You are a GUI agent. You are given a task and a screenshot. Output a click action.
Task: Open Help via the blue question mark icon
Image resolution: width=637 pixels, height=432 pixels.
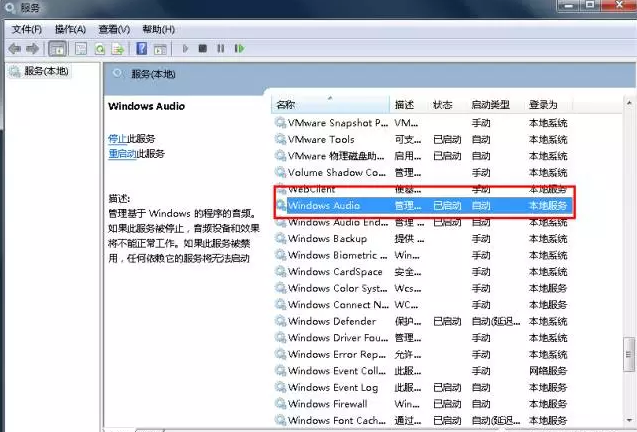(141, 49)
